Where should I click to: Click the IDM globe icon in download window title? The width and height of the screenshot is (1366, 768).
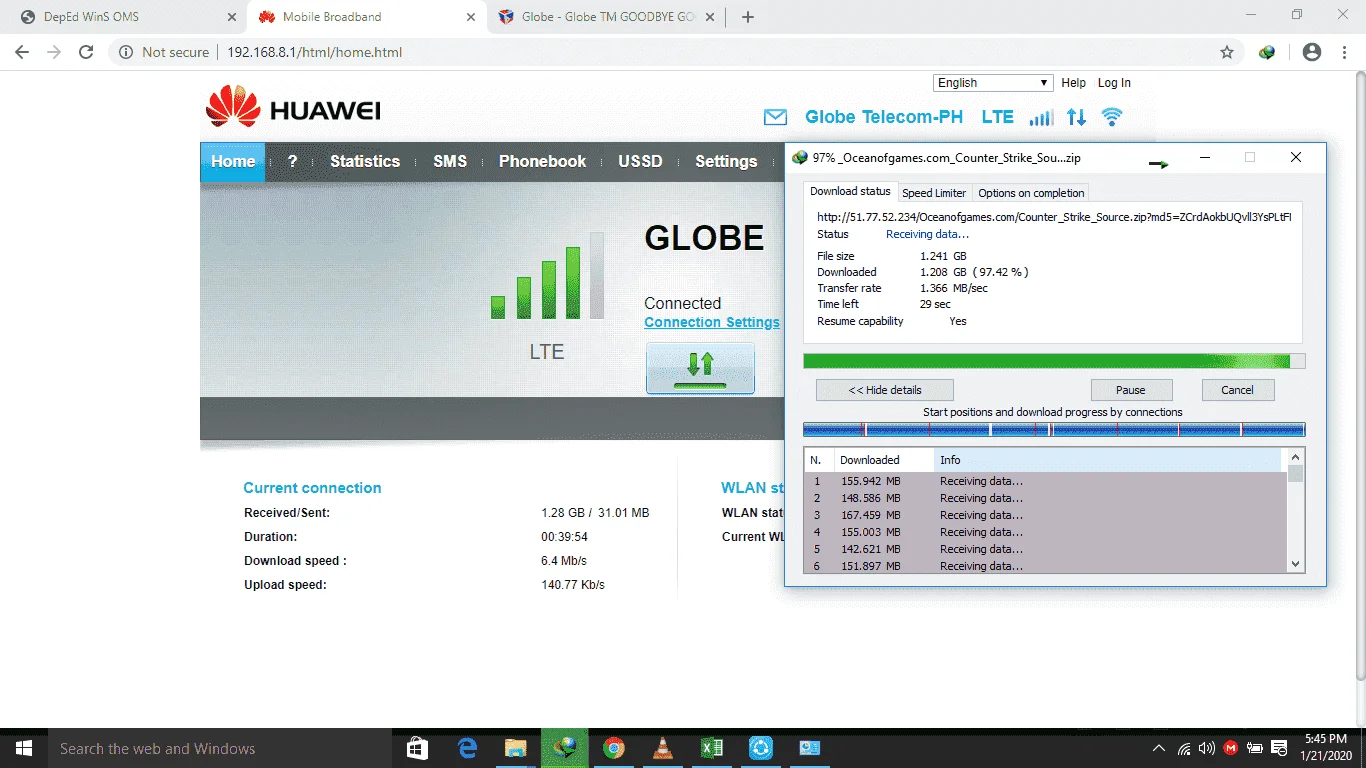click(799, 157)
